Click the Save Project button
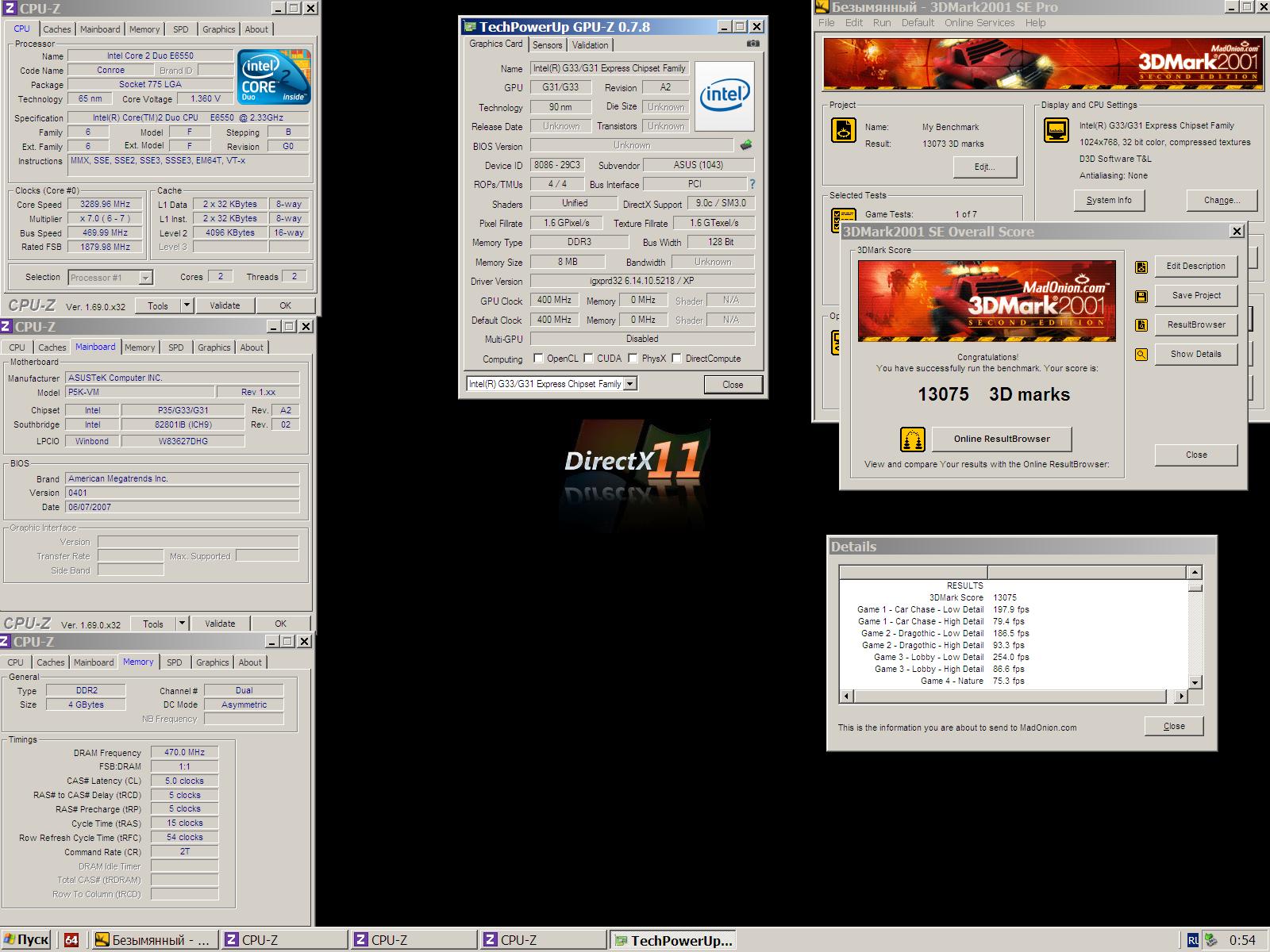The image size is (1270, 952). [1195, 295]
